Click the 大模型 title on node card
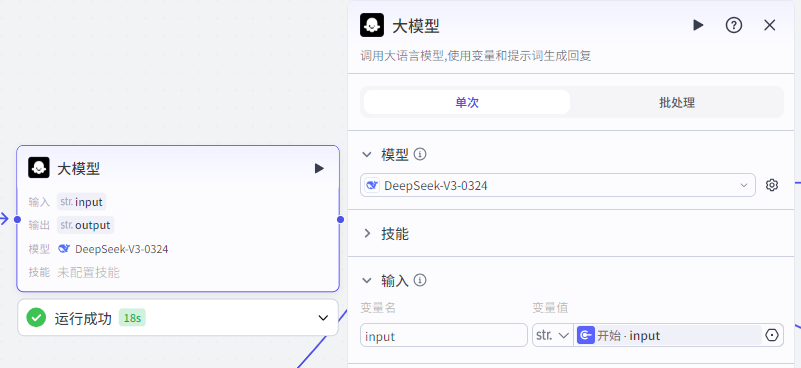Screen dimensions: 801x368 click(79, 168)
